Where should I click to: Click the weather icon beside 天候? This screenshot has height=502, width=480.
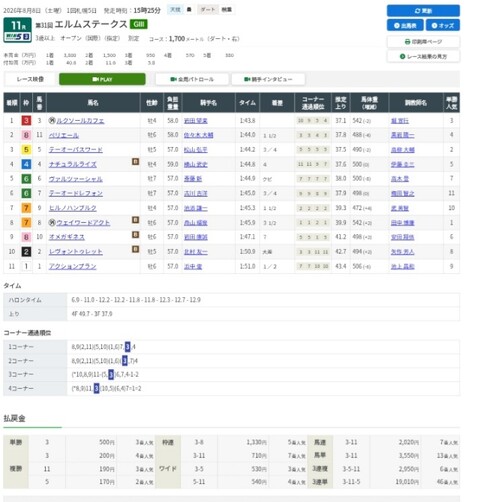[x=189, y=10]
